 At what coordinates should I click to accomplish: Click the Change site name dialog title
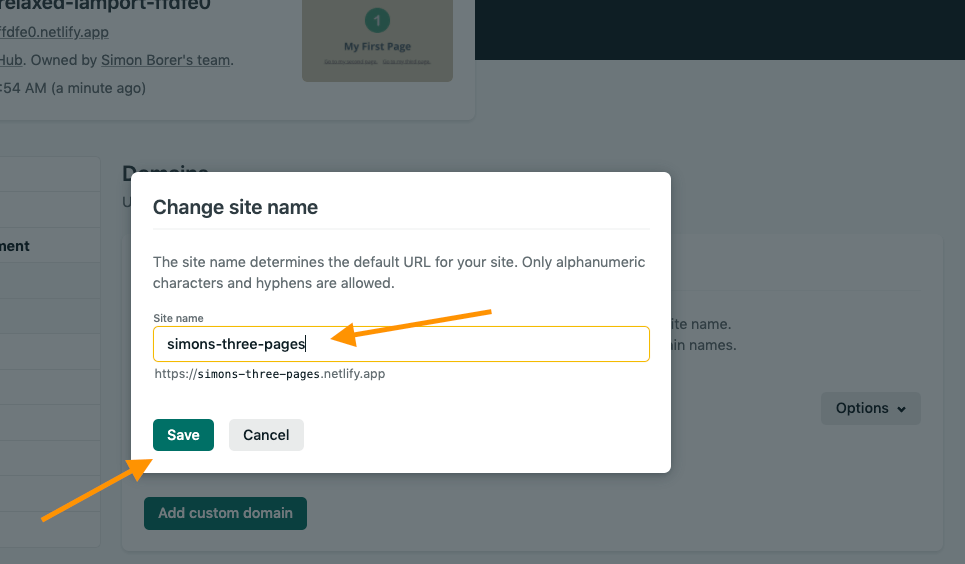tap(235, 207)
